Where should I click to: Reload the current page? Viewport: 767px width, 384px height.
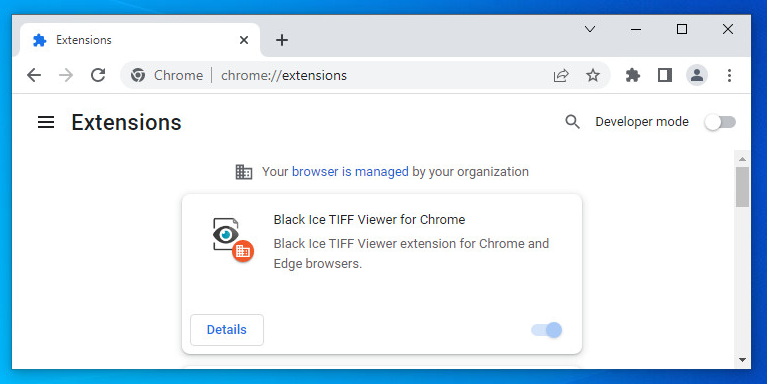(x=98, y=75)
